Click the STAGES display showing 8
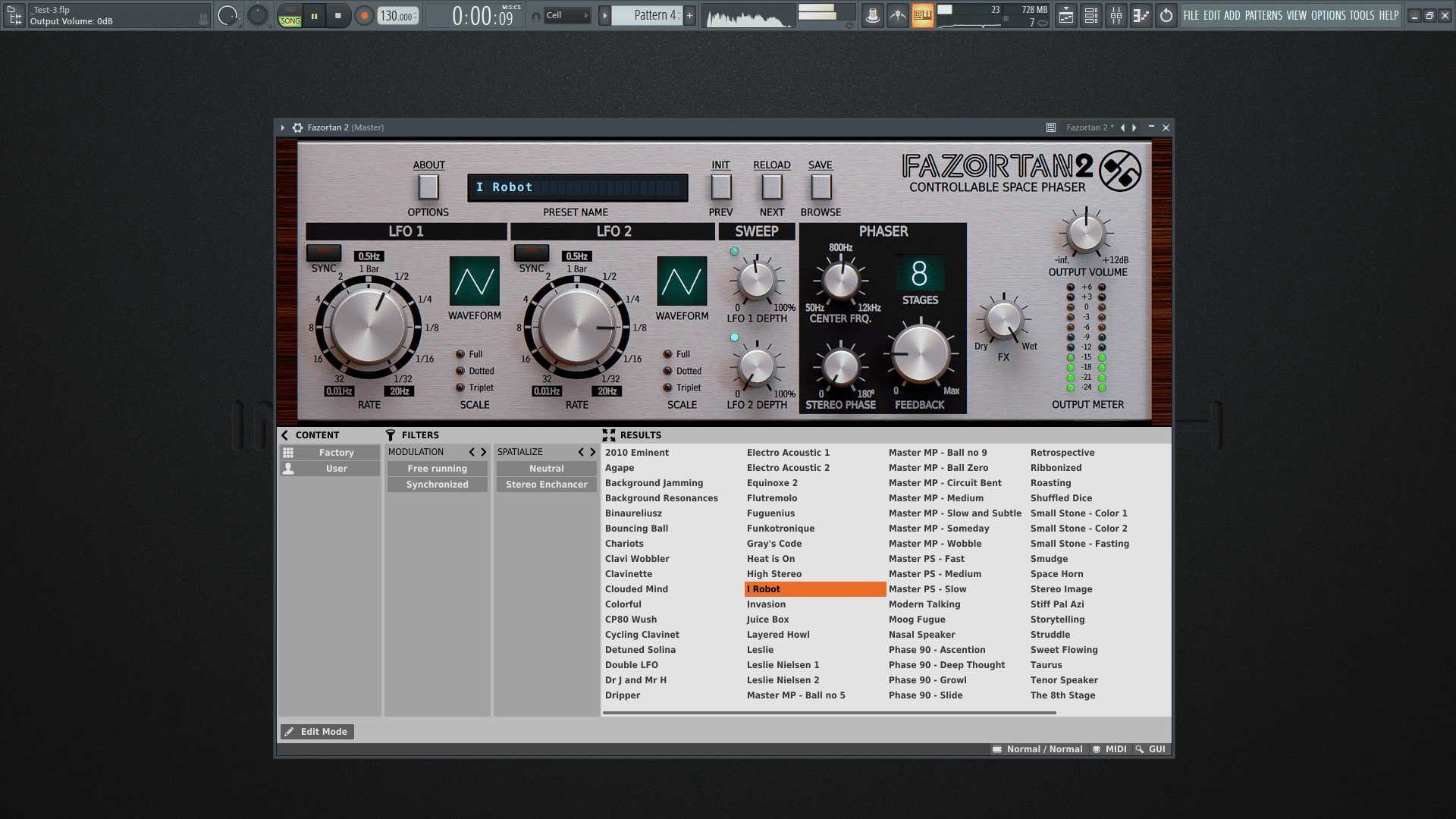The image size is (1456, 819). click(920, 274)
